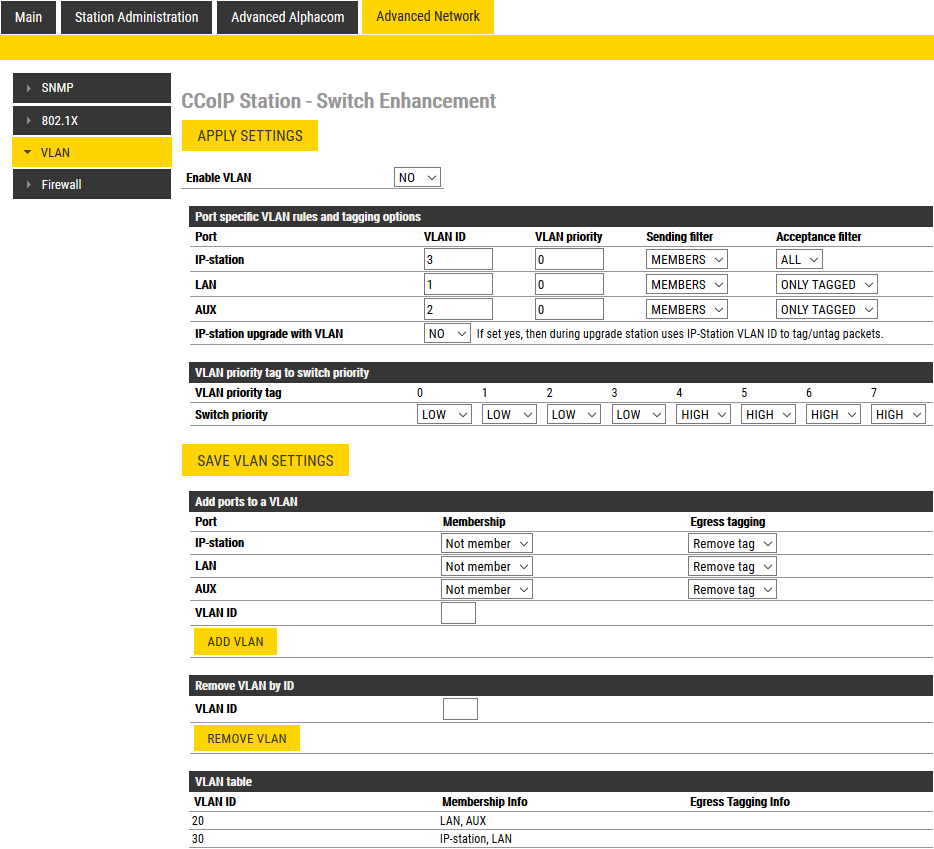Open the Station Administration tab

click(x=136, y=17)
